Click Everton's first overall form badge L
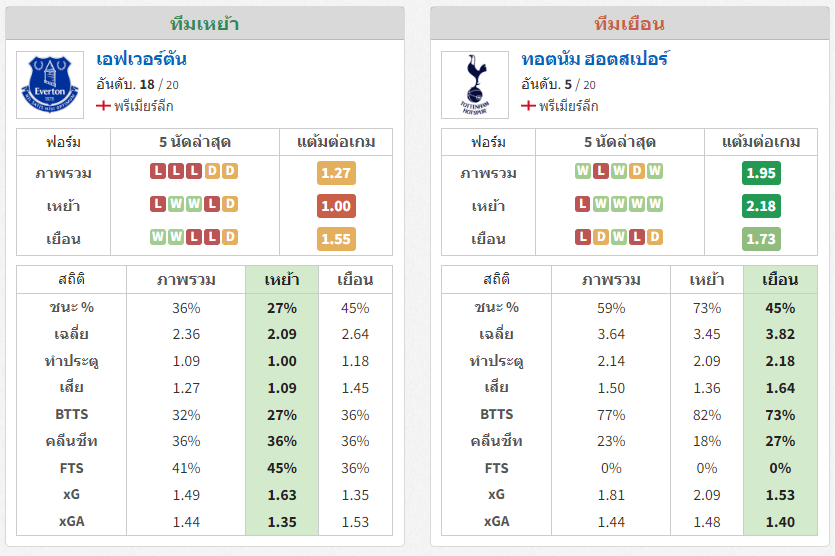The image size is (835, 556). [158, 171]
